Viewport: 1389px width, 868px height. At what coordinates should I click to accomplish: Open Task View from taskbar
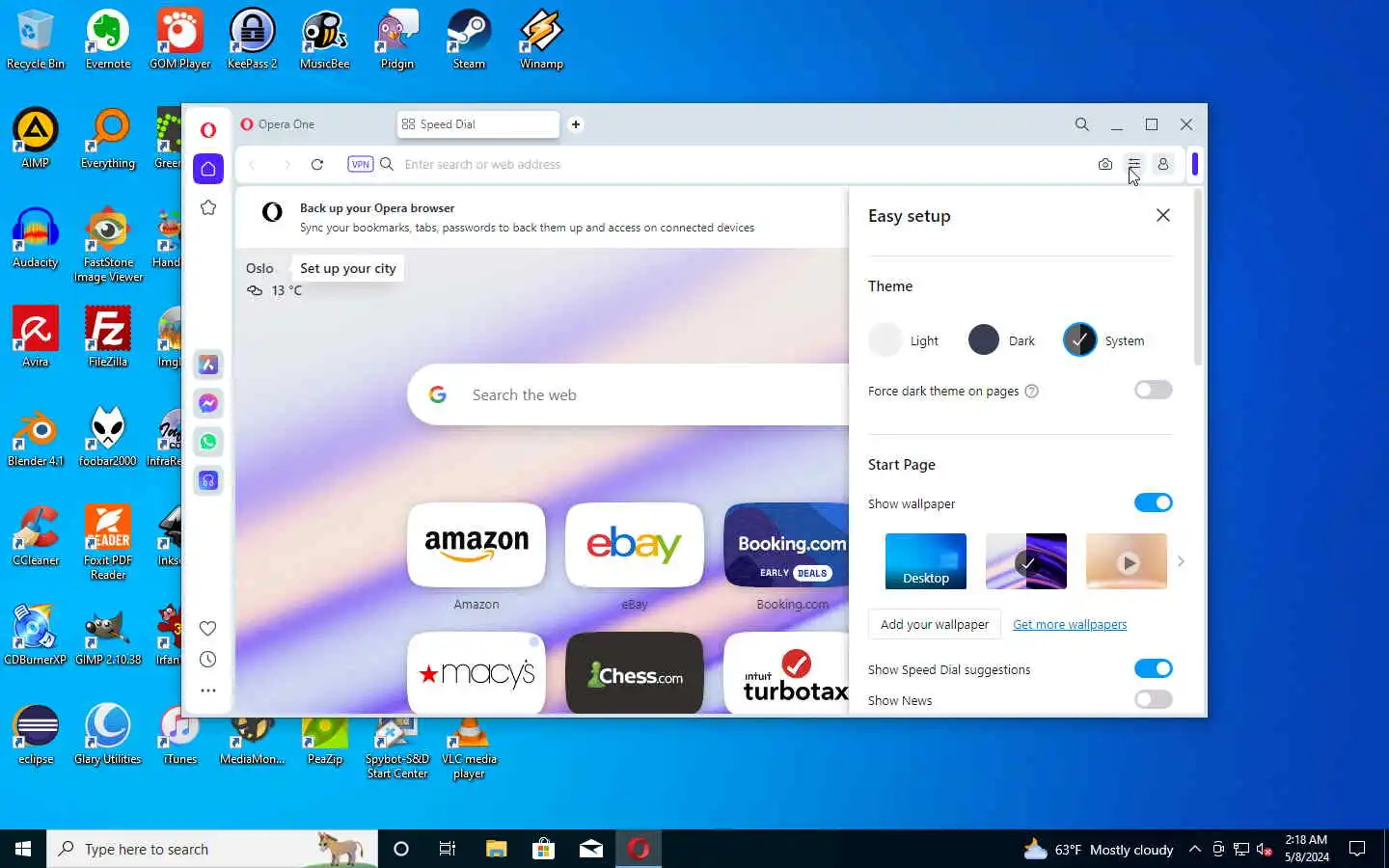point(448,849)
